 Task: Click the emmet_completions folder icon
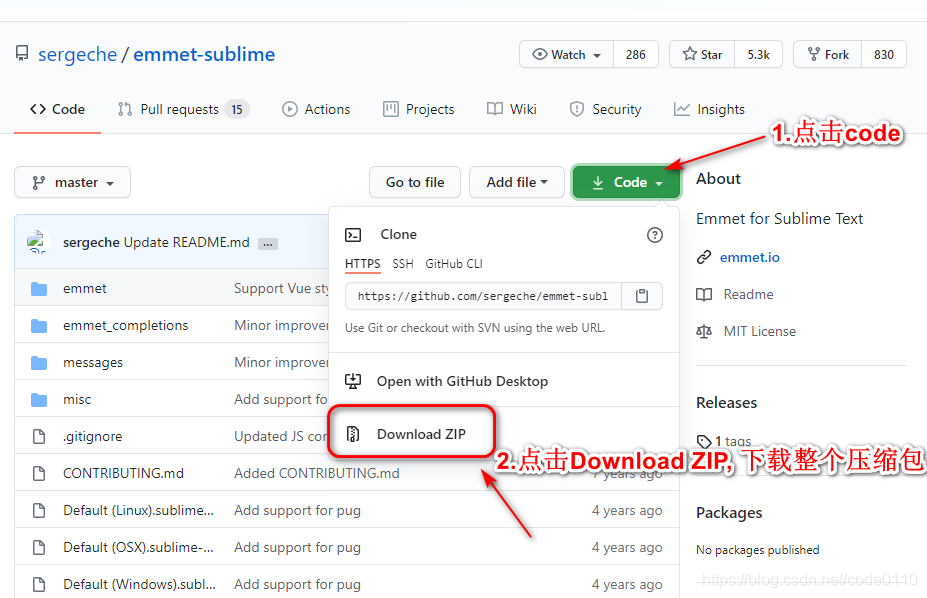click(39, 326)
